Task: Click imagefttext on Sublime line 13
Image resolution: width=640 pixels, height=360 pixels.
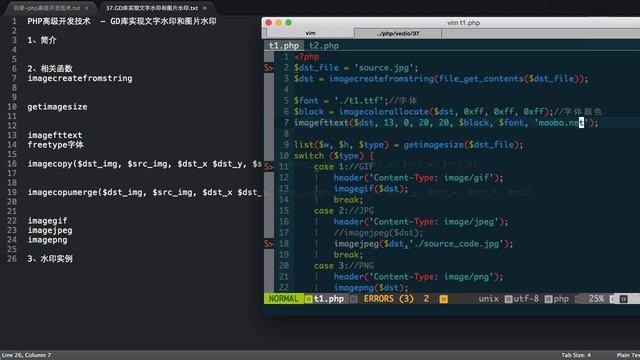Action: [55, 135]
